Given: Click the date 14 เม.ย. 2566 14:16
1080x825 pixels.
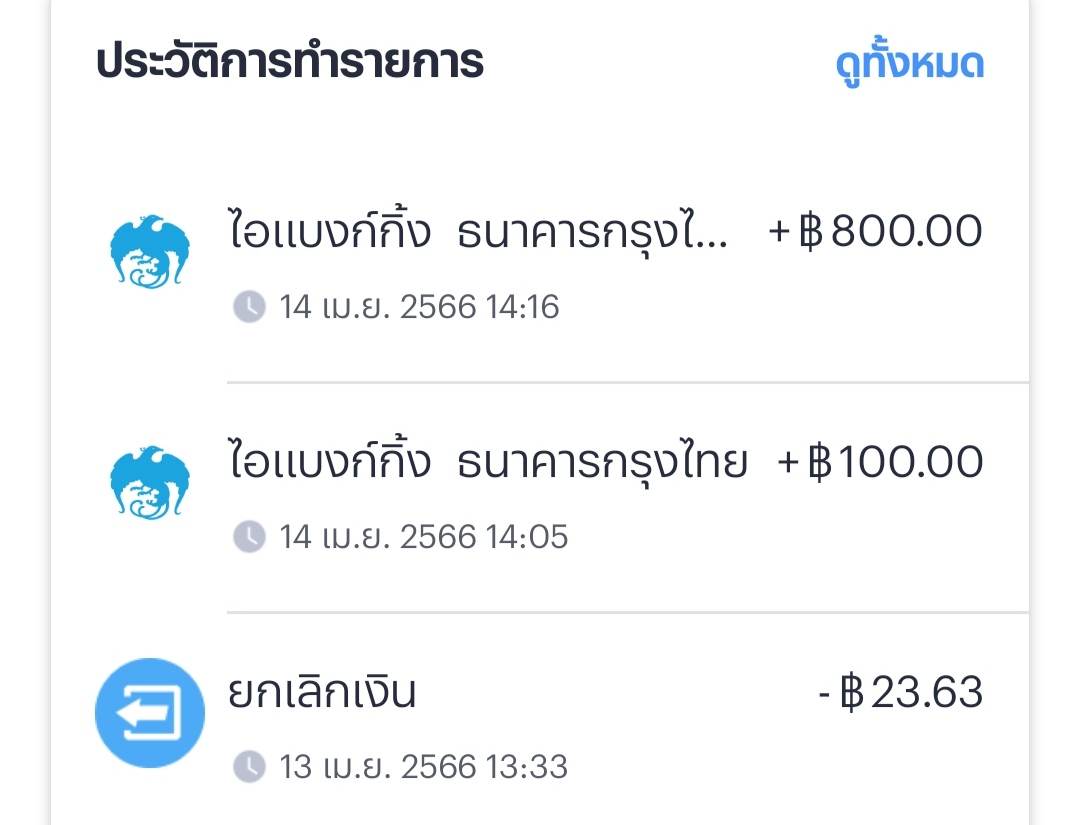Looking at the screenshot, I should pyautogui.click(x=419, y=306).
